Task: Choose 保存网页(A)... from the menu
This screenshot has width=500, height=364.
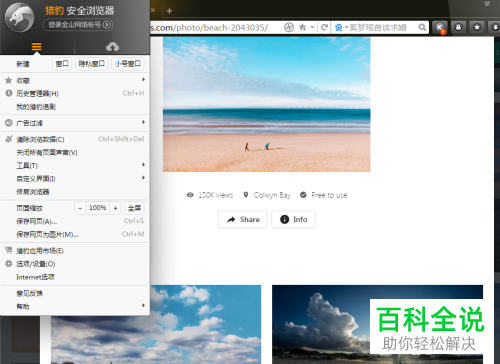Action: tap(75, 221)
